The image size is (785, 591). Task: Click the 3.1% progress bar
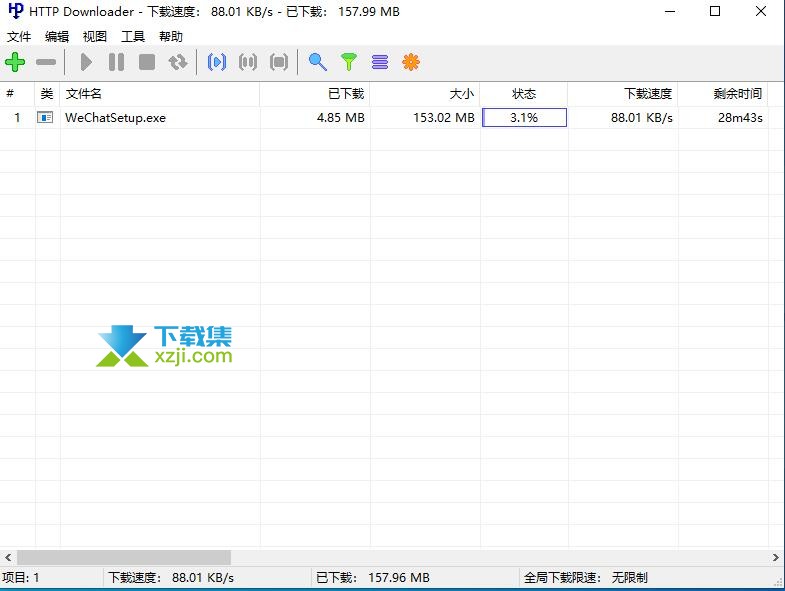point(524,118)
